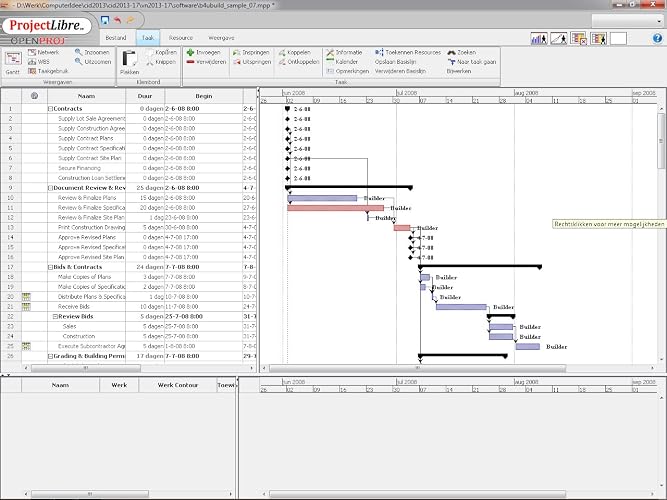Click Inspringen indent button
Screen dimensions: 667x500
click(251, 52)
